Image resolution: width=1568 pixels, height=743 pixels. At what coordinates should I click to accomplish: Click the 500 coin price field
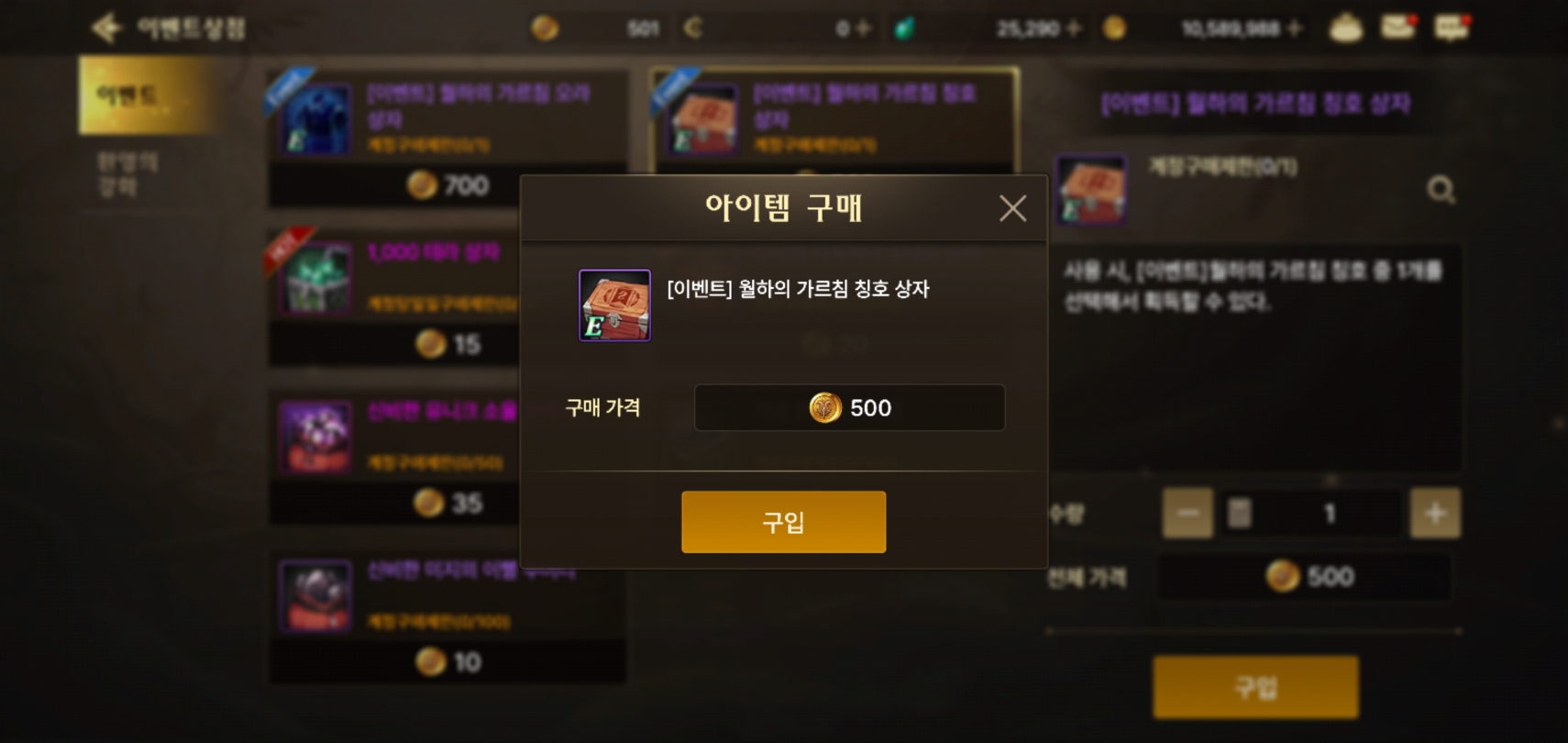point(849,407)
